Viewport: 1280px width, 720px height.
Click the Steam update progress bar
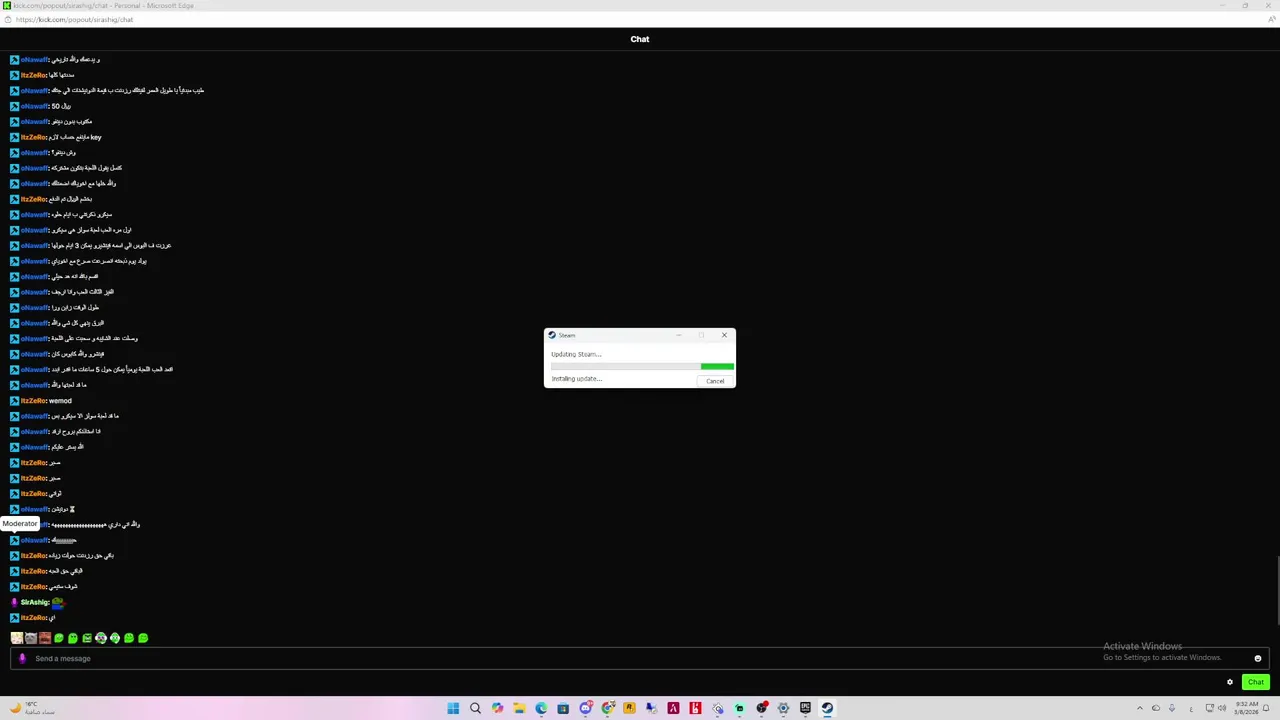click(x=642, y=367)
